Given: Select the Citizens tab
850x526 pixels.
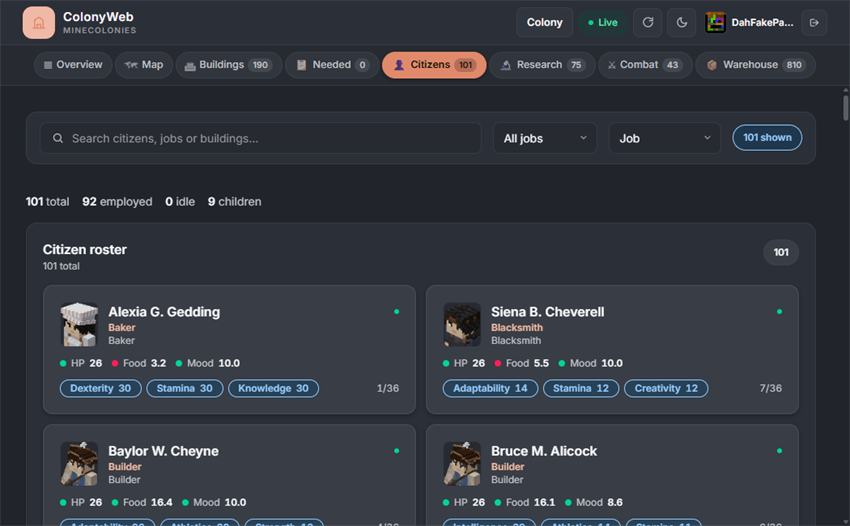Looking at the screenshot, I should tap(434, 65).
